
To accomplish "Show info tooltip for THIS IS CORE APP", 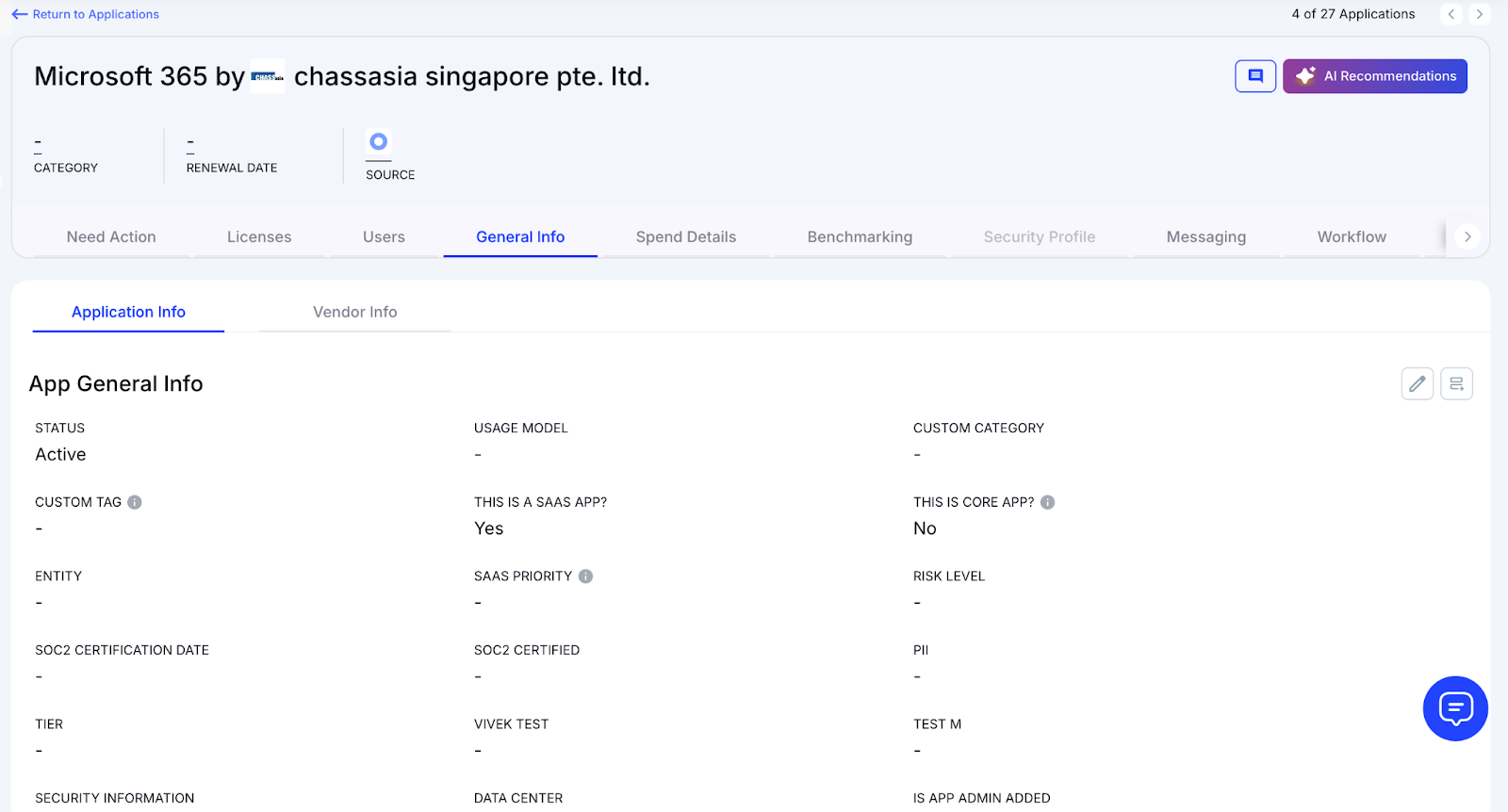I will [x=1047, y=502].
